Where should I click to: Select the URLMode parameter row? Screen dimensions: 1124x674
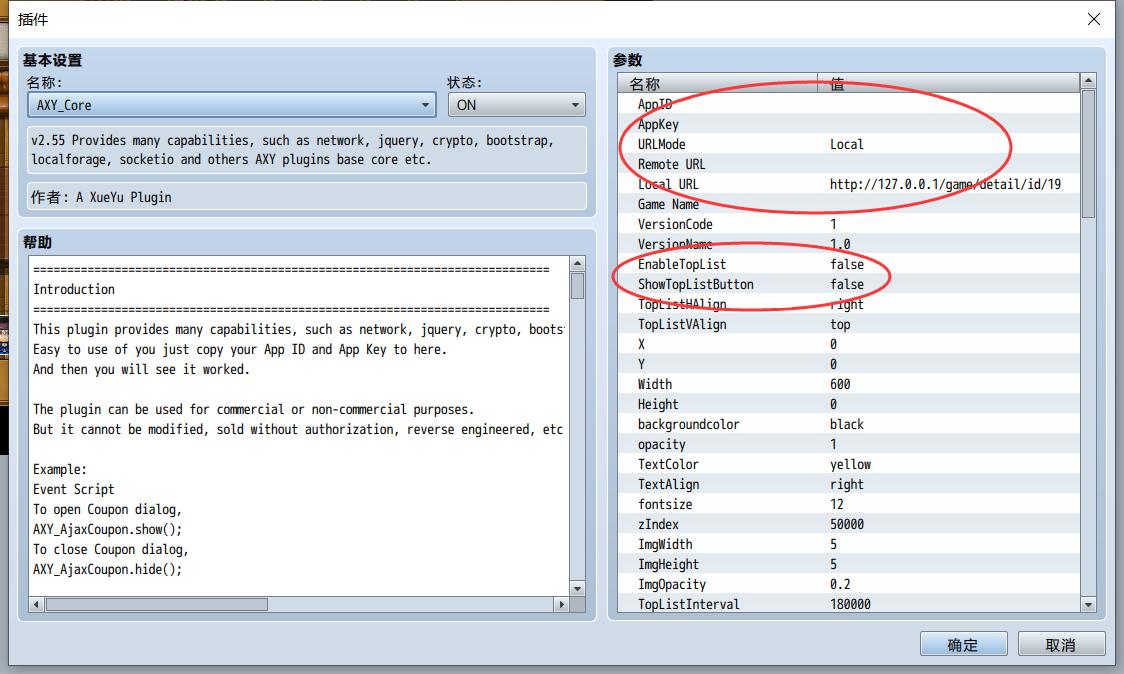849,144
